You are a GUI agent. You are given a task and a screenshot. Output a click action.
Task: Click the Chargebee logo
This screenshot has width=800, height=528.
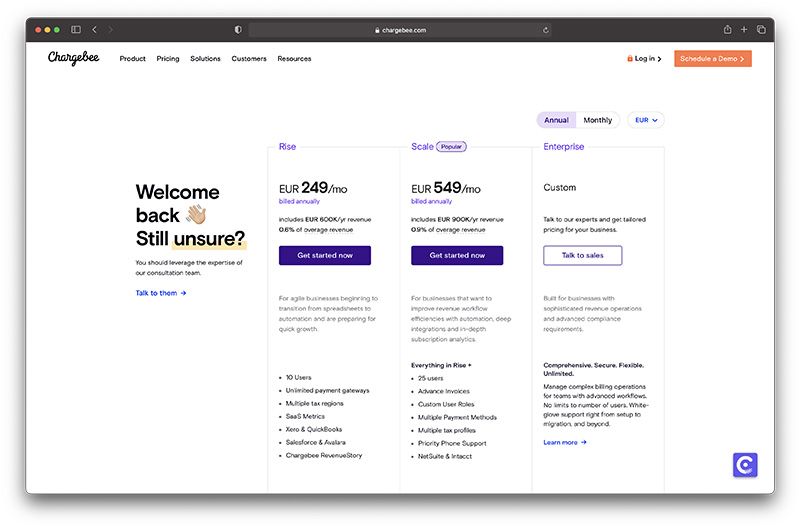click(x=73, y=58)
